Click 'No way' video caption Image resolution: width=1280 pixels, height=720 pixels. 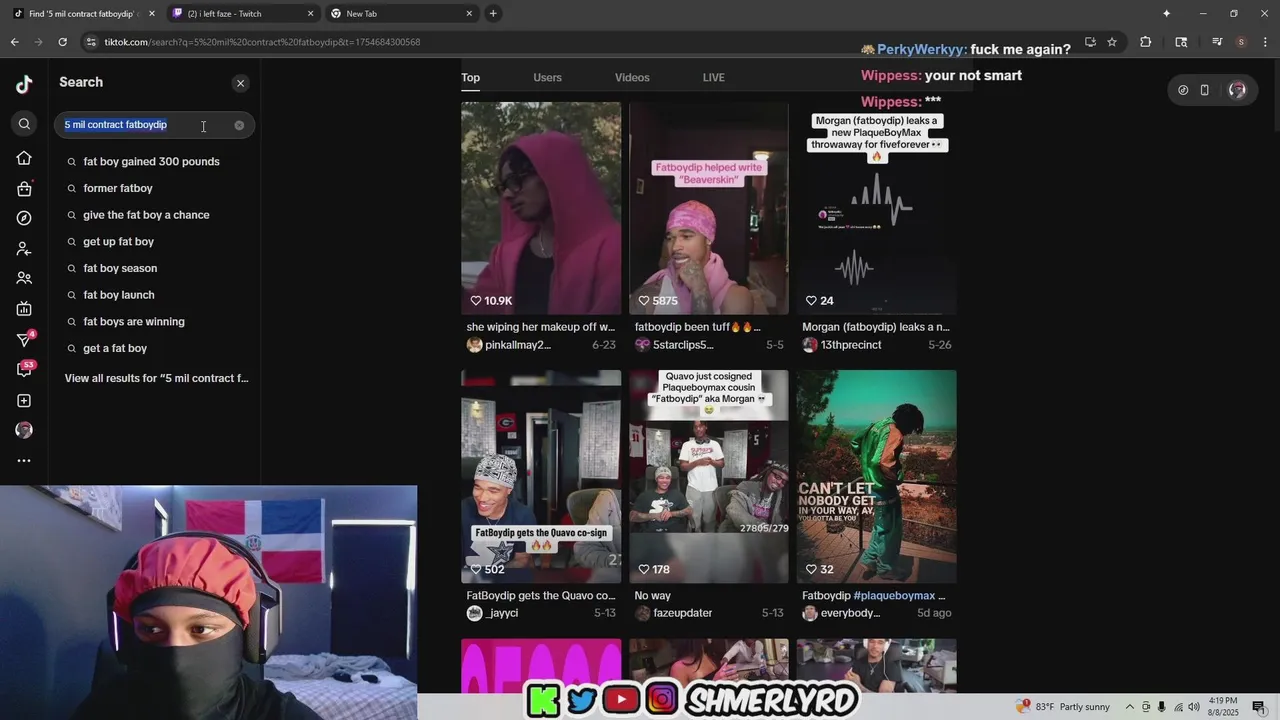click(653, 596)
